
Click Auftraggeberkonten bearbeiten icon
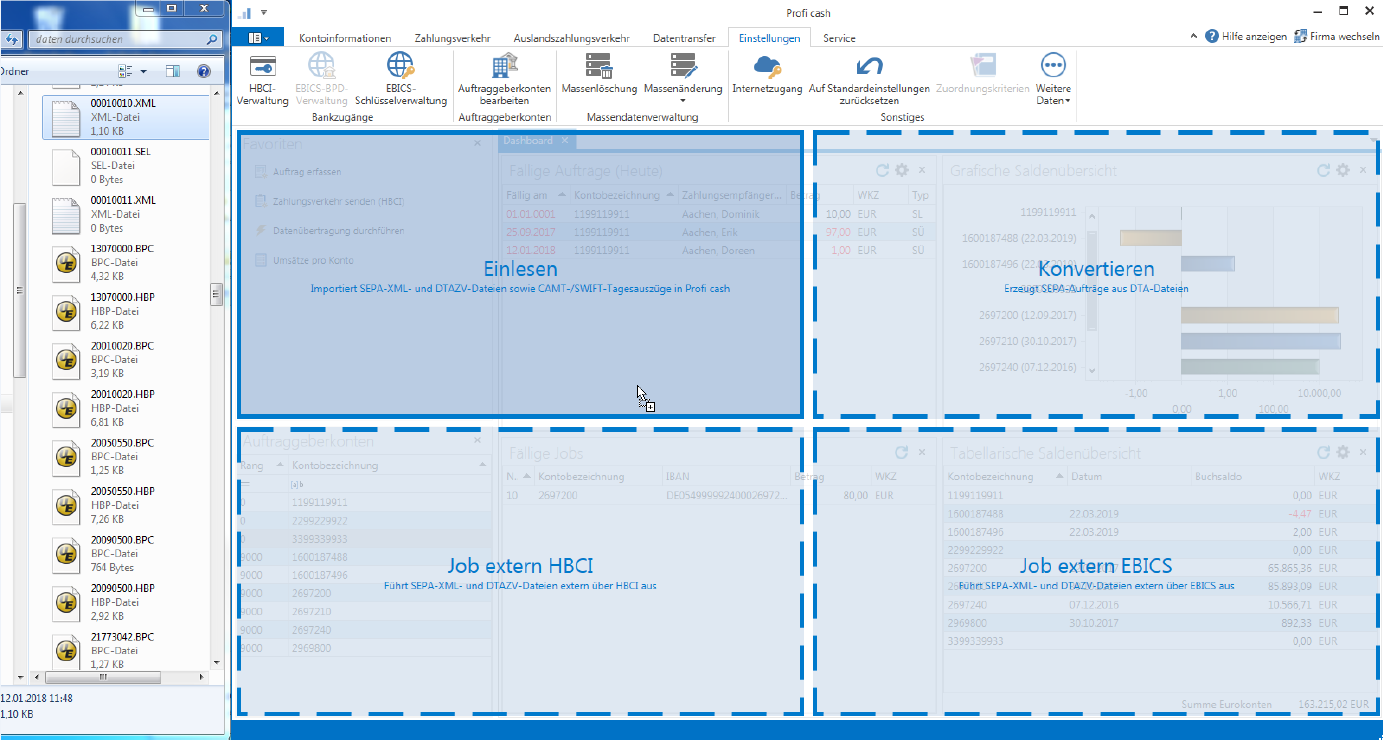504,79
